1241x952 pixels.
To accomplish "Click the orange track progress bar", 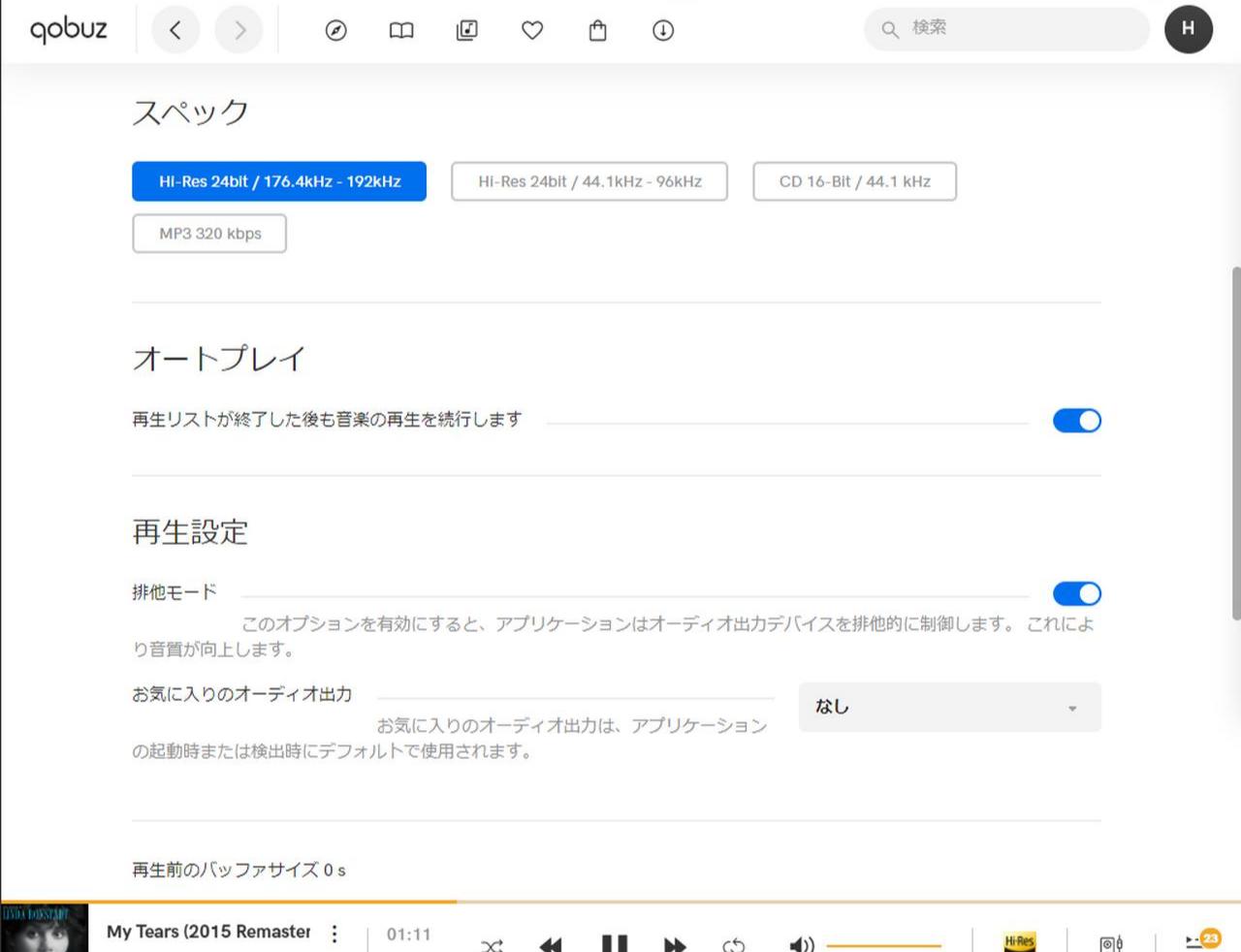I will coord(620,902).
